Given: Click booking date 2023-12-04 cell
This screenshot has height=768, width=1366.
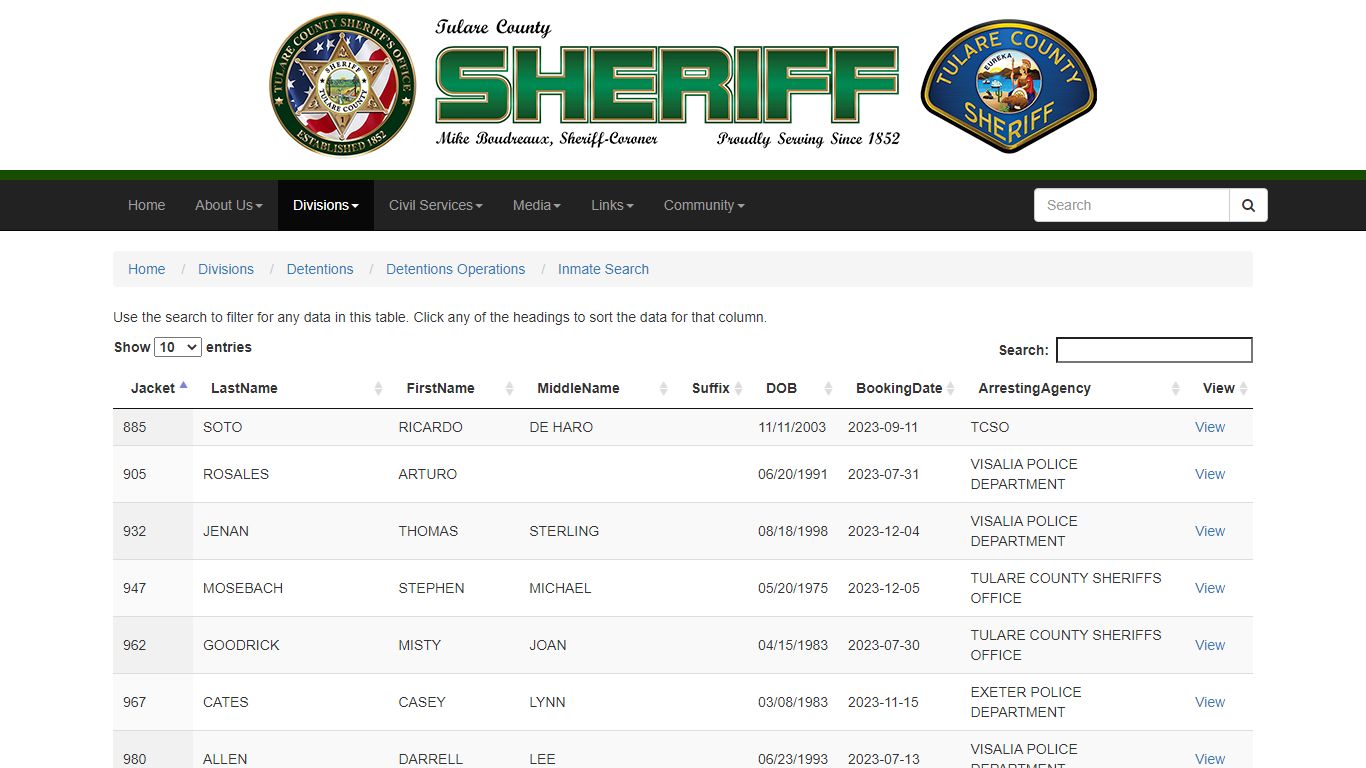Looking at the screenshot, I should 899,531.
